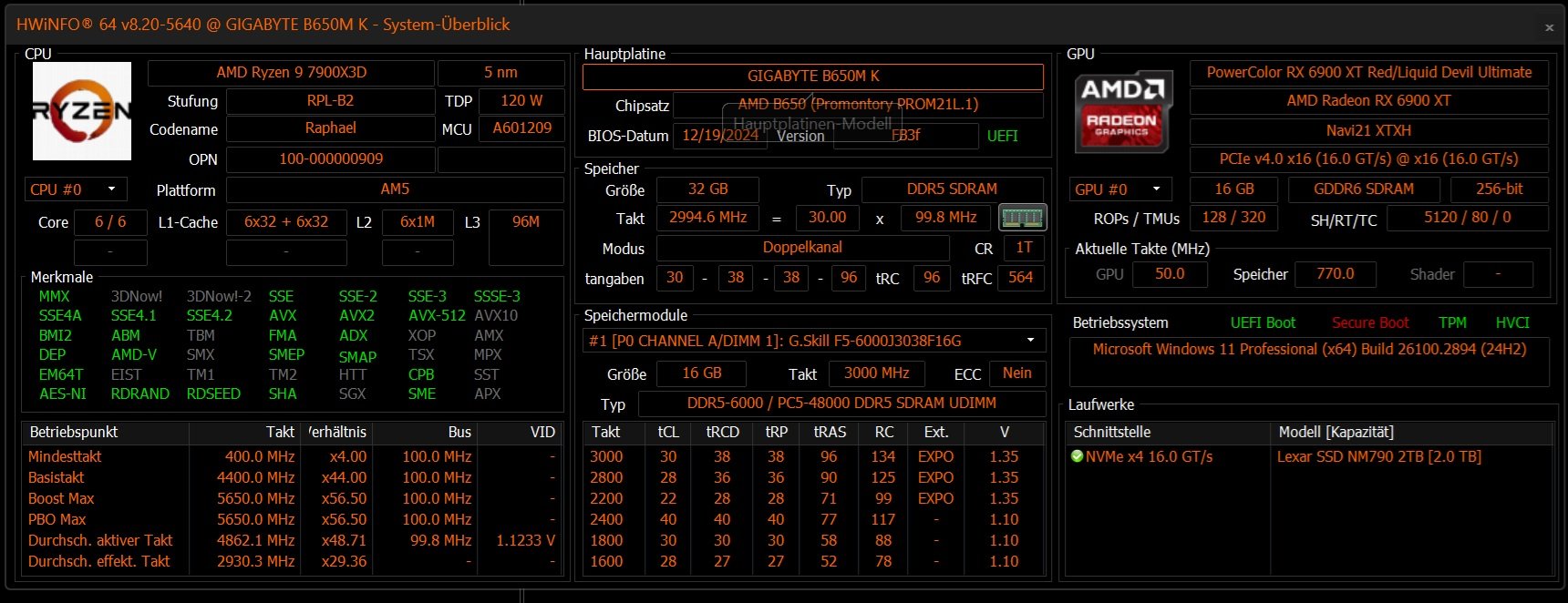Close the System-Überblick window
The image size is (1568, 603).
[1549, 27]
